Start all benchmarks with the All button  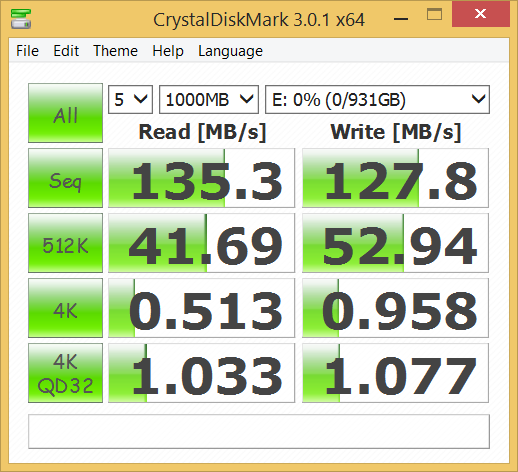[x=65, y=113]
